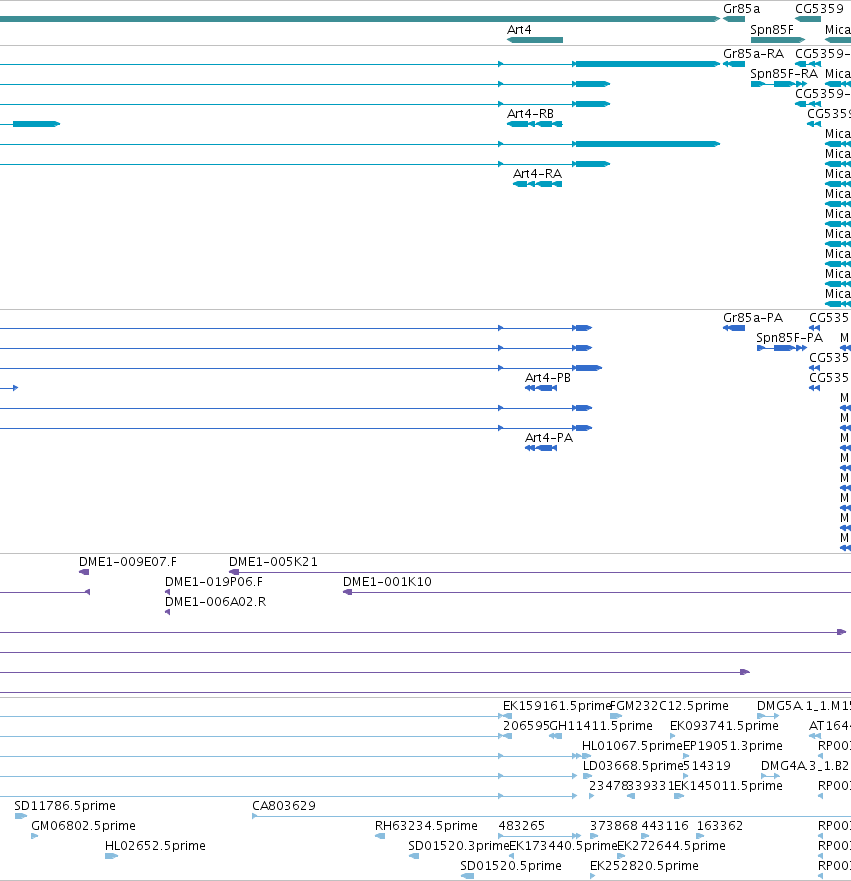Click the Spn85F-PA protein label
Viewport: 851px width, 881px height.
(x=789, y=338)
